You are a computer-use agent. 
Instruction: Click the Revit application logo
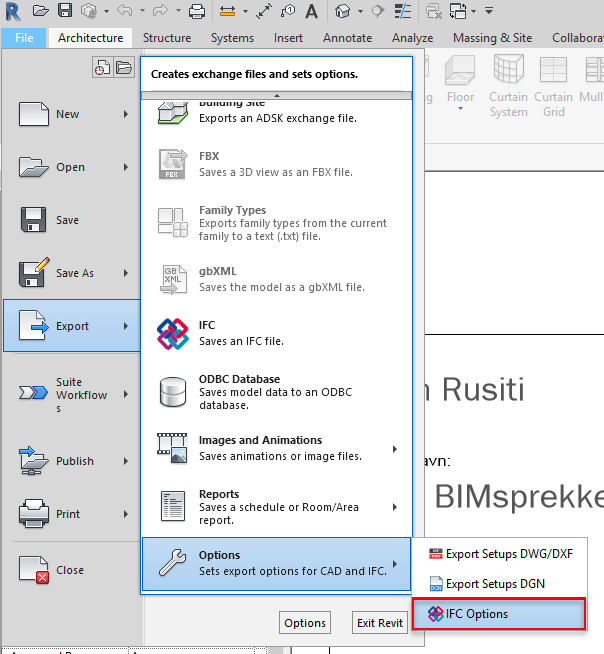point(13,11)
